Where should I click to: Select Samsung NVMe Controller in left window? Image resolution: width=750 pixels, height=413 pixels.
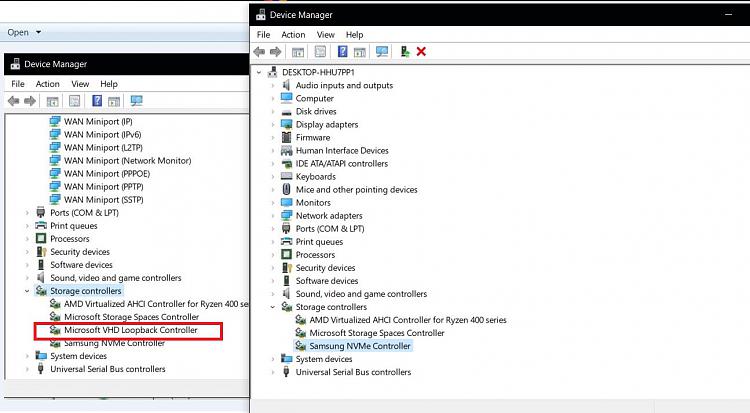tap(114, 343)
